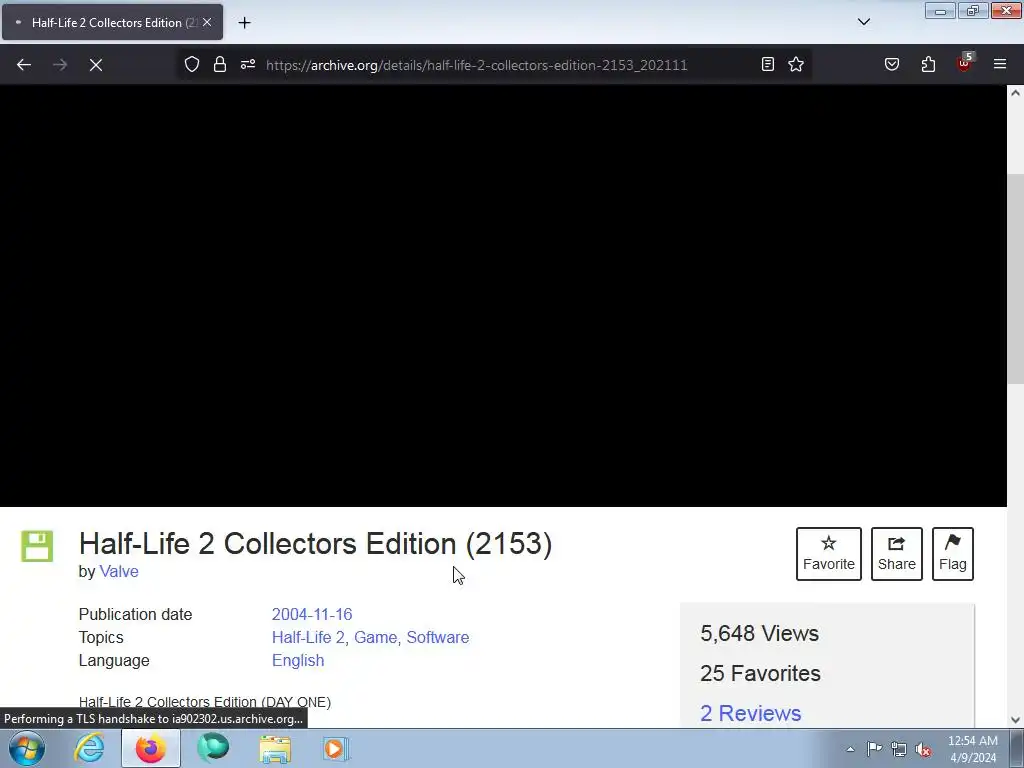The height and width of the screenshot is (768, 1024).
Task: Switch to Firefox taskbar button
Action: click(x=151, y=748)
